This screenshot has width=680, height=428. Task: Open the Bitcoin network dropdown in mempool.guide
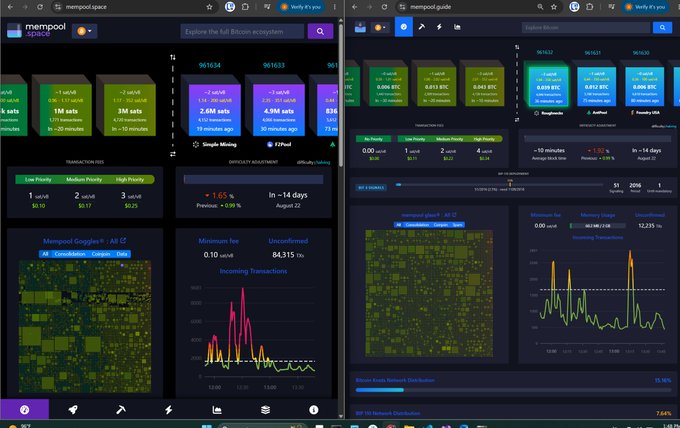[x=380, y=27]
